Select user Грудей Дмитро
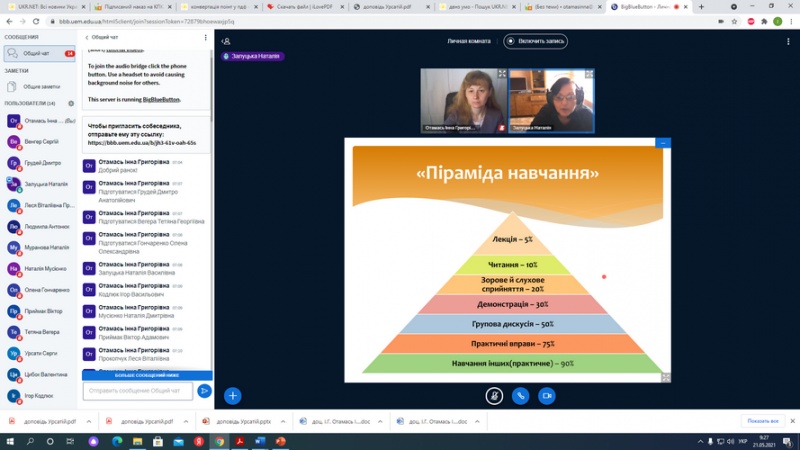 pos(39,163)
